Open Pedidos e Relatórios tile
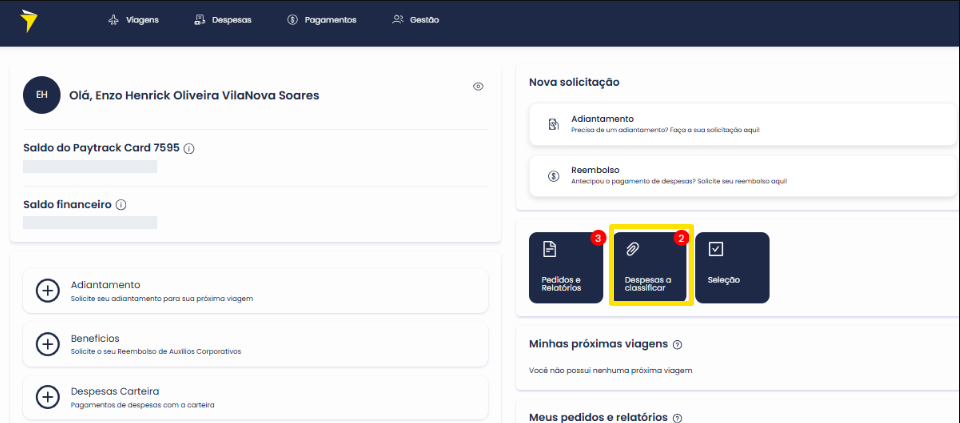The width and height of the screenshot is (960, 423). click(566, 268)
